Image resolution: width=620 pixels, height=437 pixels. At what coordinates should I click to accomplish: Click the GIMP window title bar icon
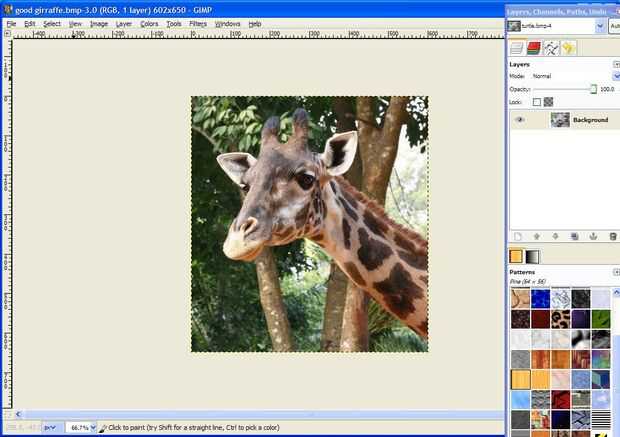click(7, 9)
